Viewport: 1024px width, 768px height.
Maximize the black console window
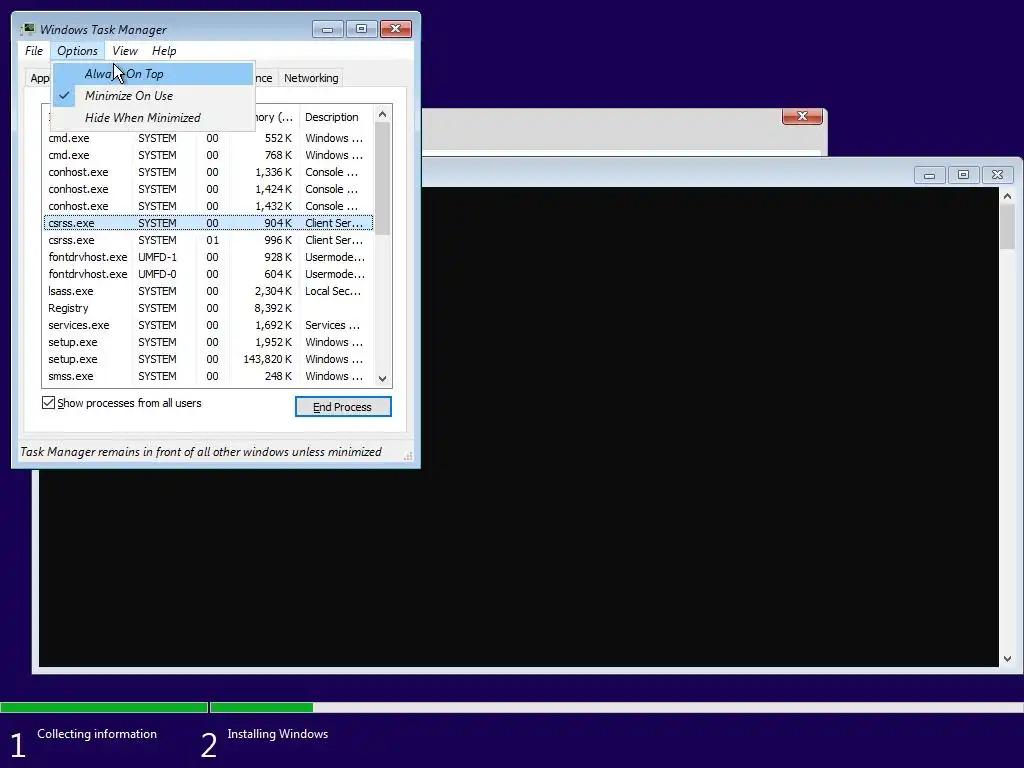(963, 175)
